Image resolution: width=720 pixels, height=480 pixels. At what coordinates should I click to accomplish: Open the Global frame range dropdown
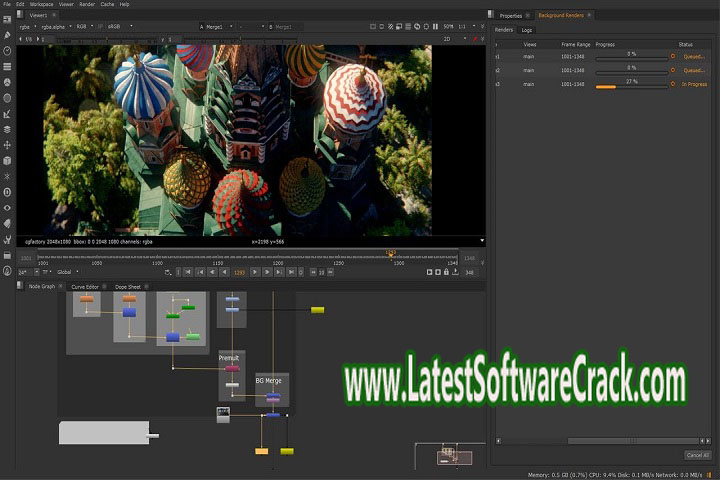tap(66, 271)
